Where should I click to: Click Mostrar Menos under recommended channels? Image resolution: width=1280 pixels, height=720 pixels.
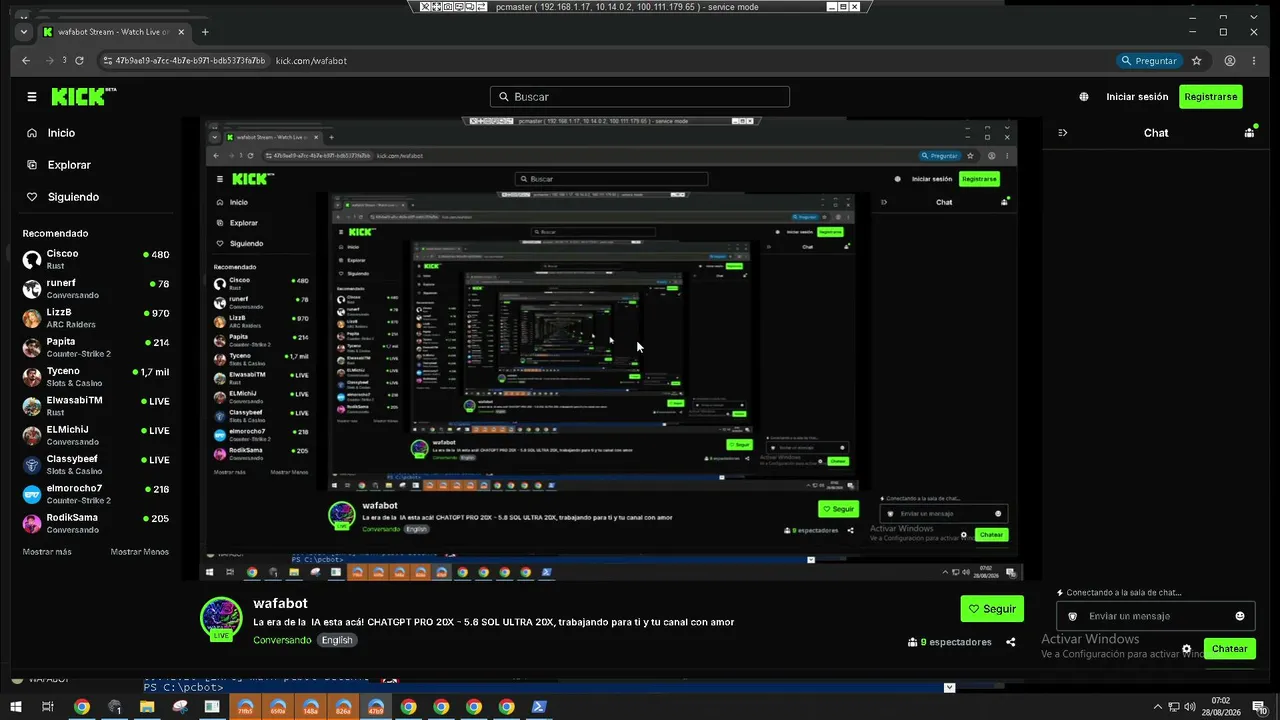(x=140, y=552)
